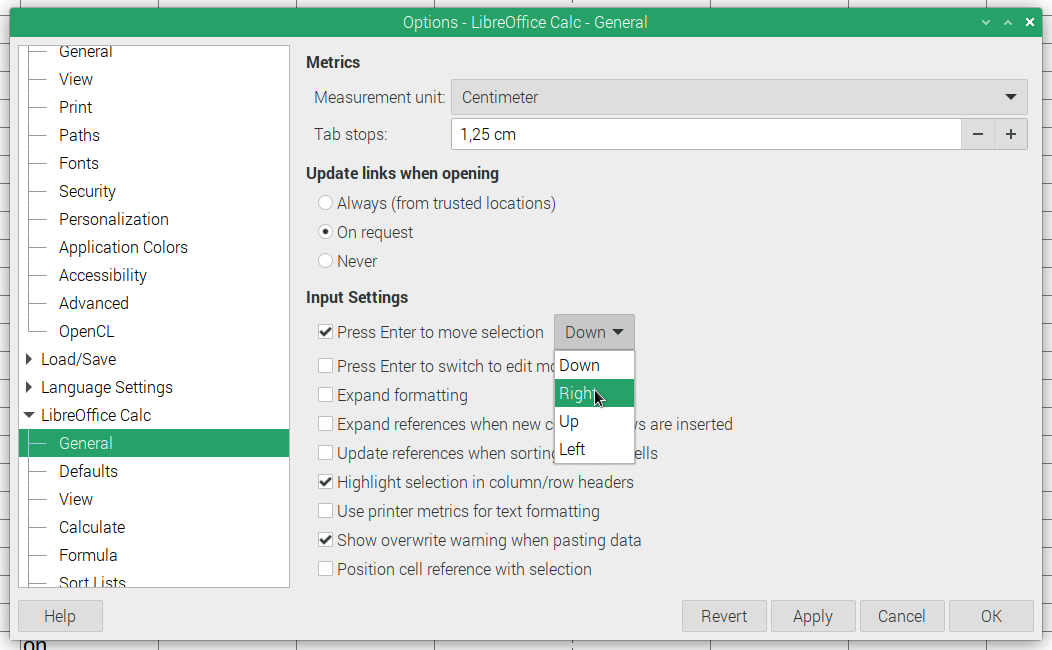1052x650 pixels.
Task: Select Never update links option
Action: click(x=325, y=261)
